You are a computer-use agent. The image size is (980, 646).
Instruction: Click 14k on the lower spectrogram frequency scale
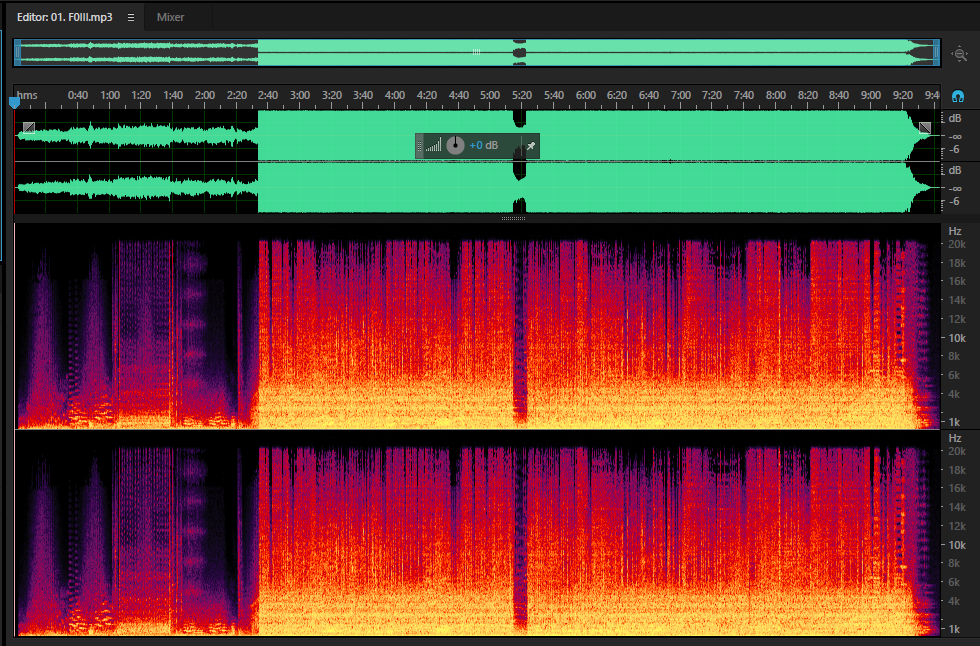click(957, 507)
